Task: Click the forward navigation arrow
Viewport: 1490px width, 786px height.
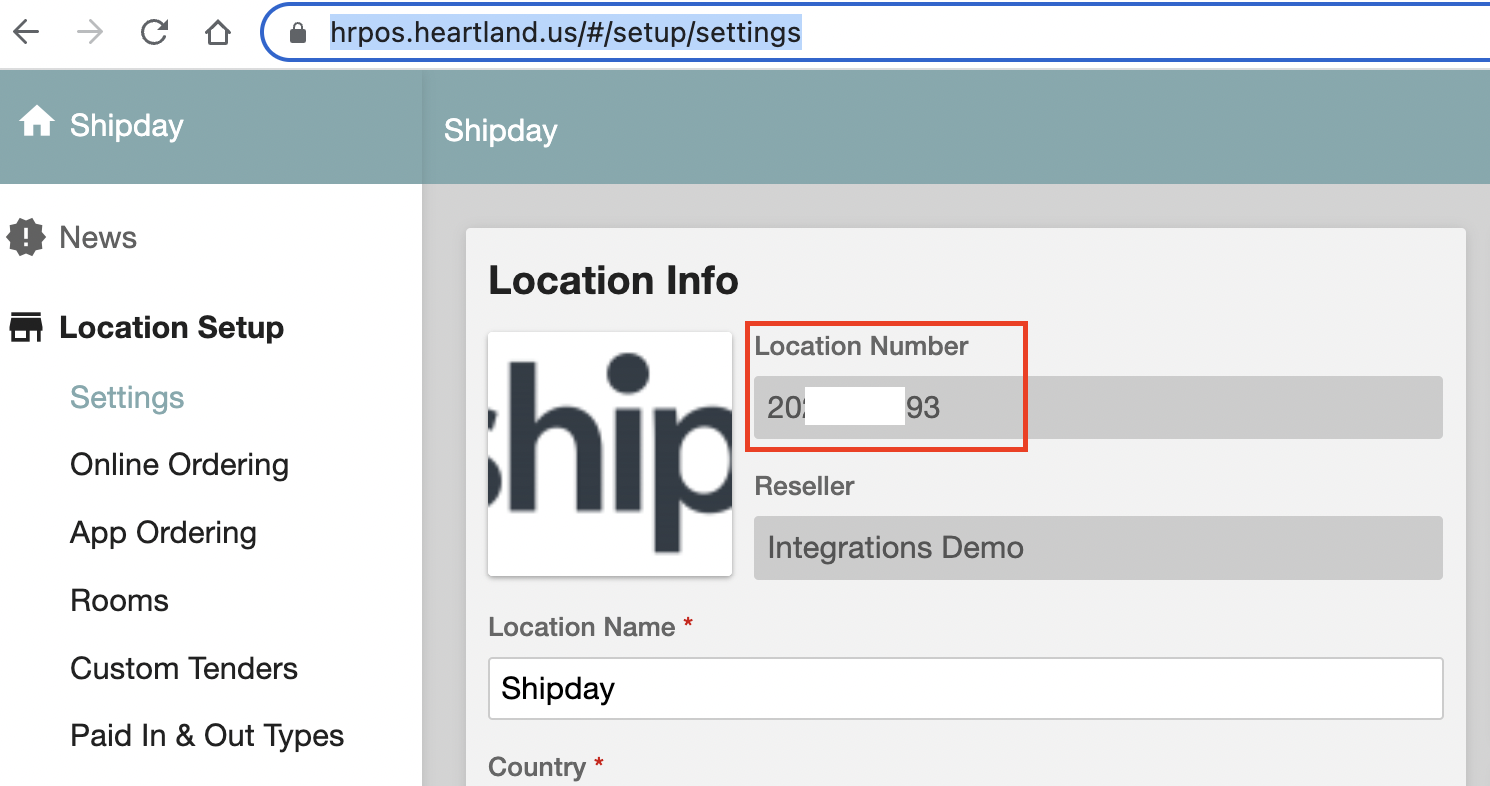Action: coord(90,31)
